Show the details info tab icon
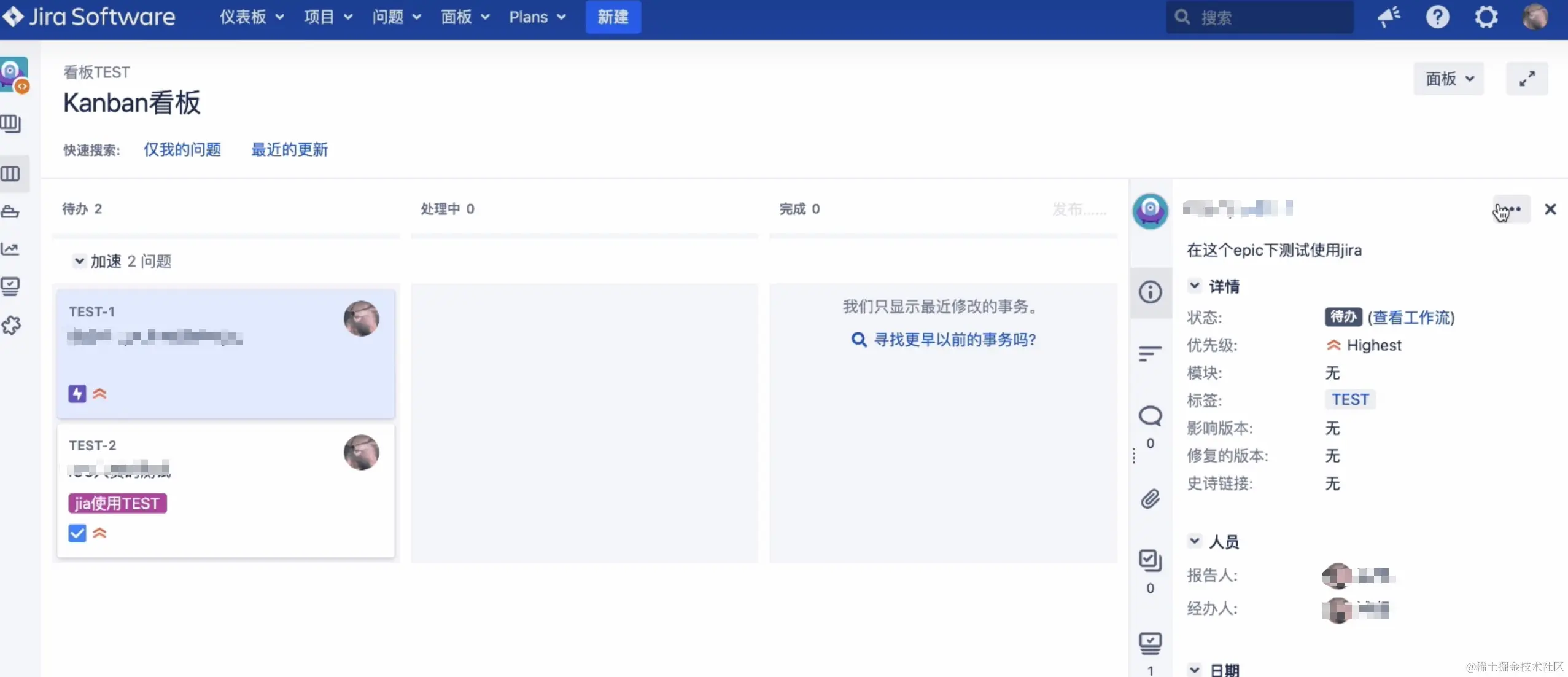This screenshot has height=677, width=1568. (1151, 292)
